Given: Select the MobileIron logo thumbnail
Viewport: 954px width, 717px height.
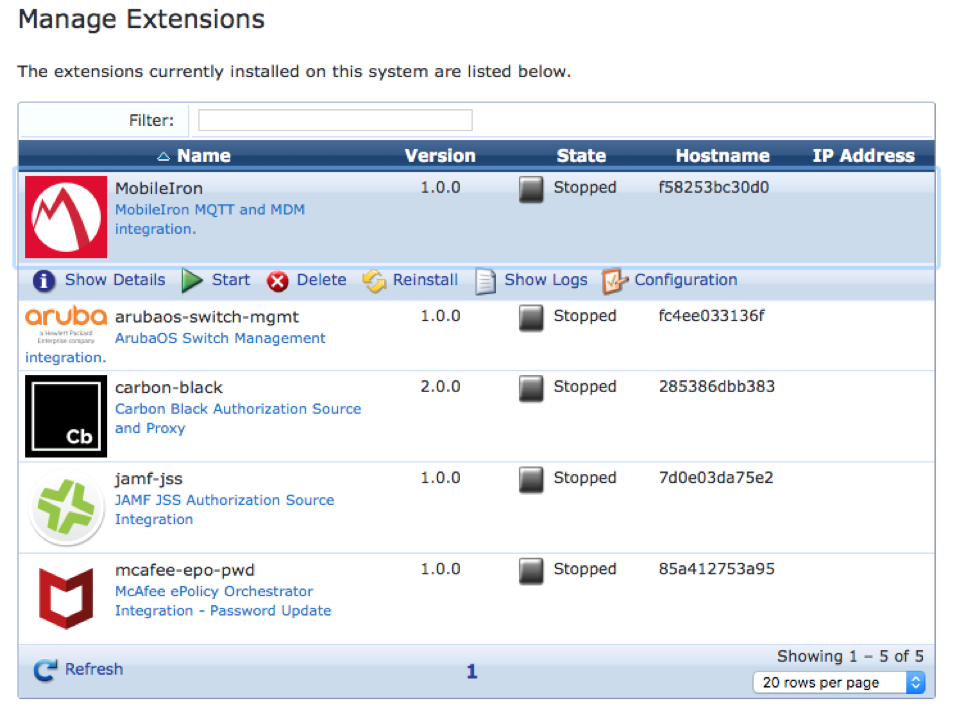Looking at the screenshot, I should pyautogui.click(x=66, y=217).
